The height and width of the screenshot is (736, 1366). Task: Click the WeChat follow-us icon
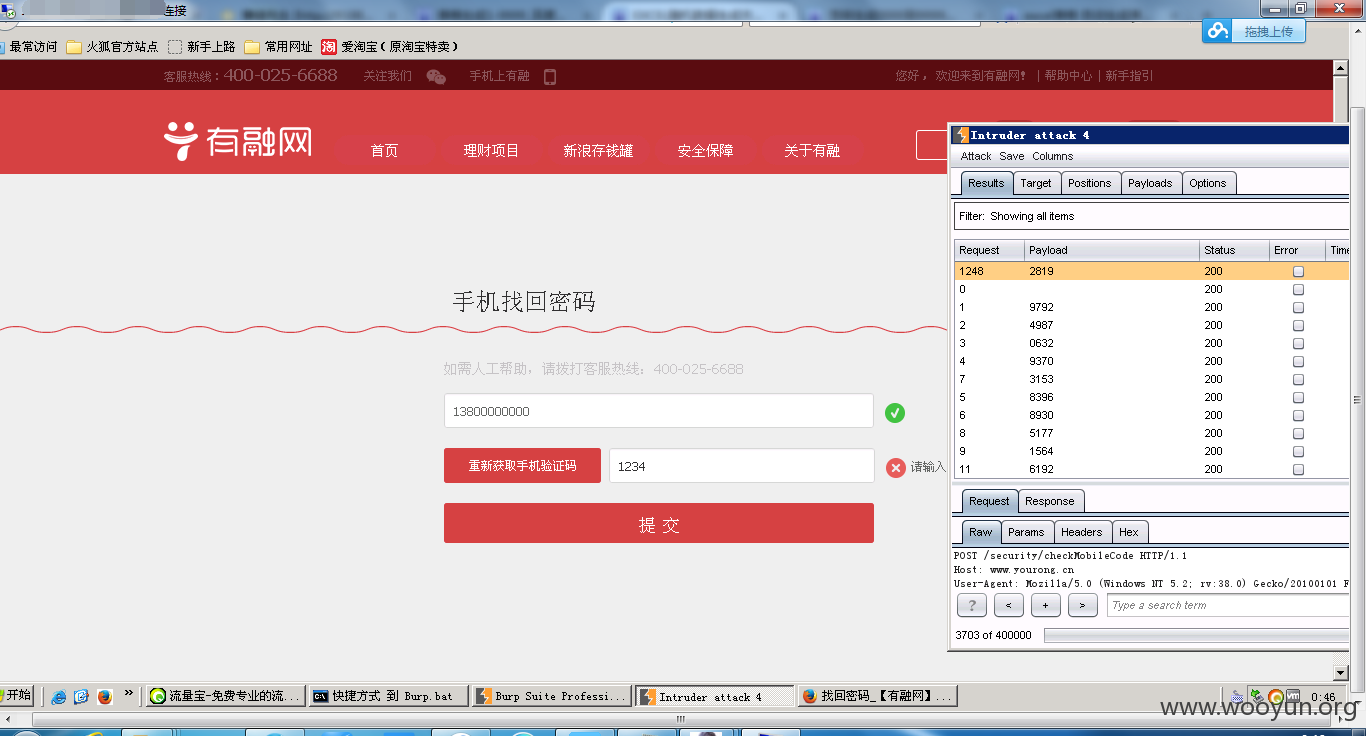436,76
